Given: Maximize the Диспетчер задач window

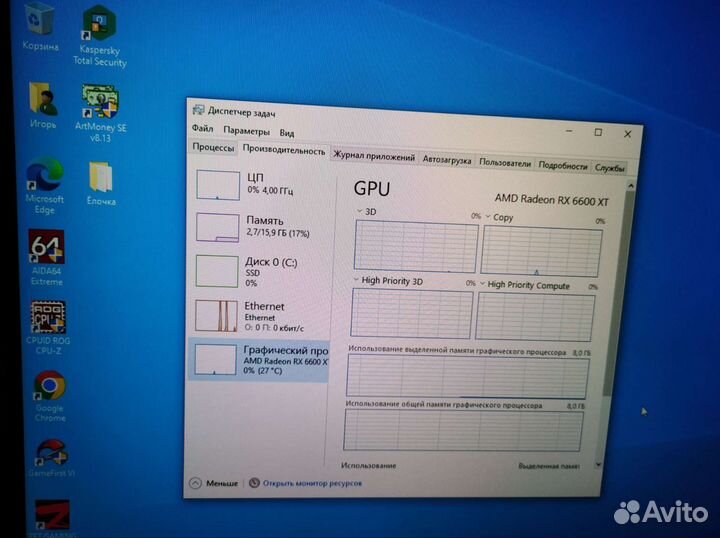Looking at the screenshot, I should [598, 133].
